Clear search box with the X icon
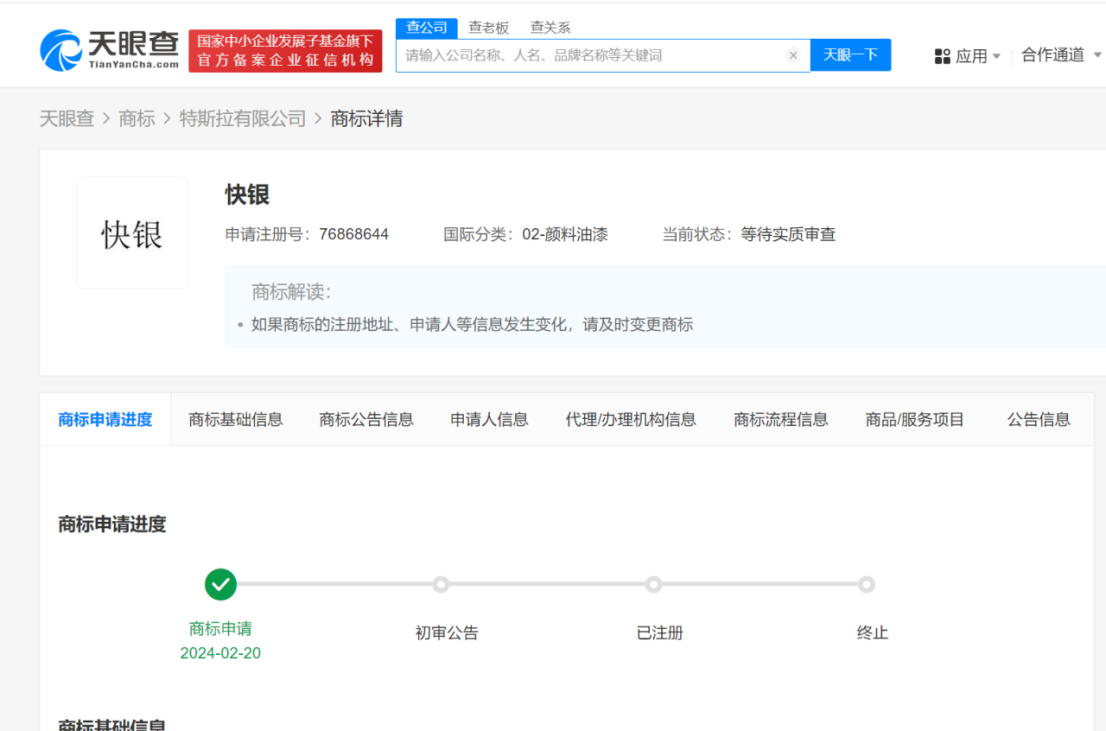1106x731 pixels. [x=793, y=56]
